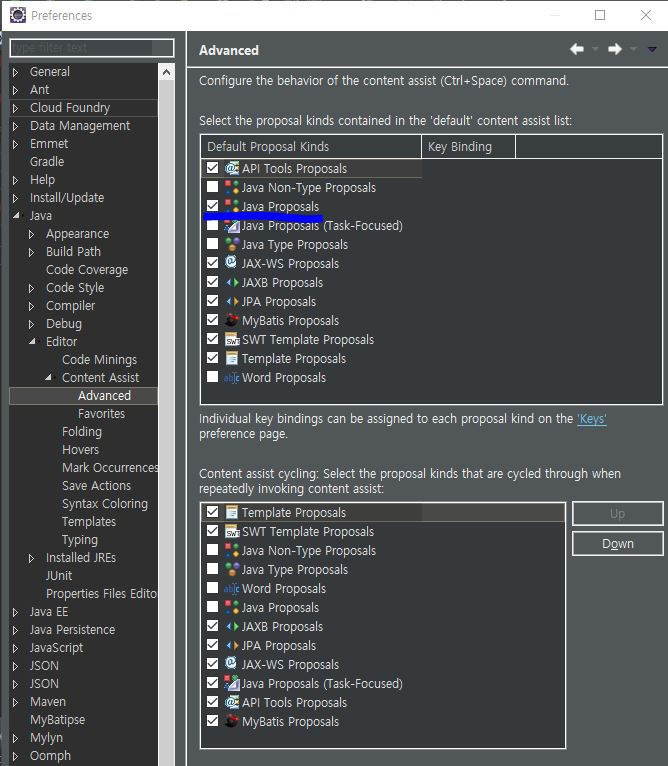The height and width of the screenshot is (766, 668).
Task: Click the MyBatis Proposals icon in cycling list
Action: pos(232,721)
